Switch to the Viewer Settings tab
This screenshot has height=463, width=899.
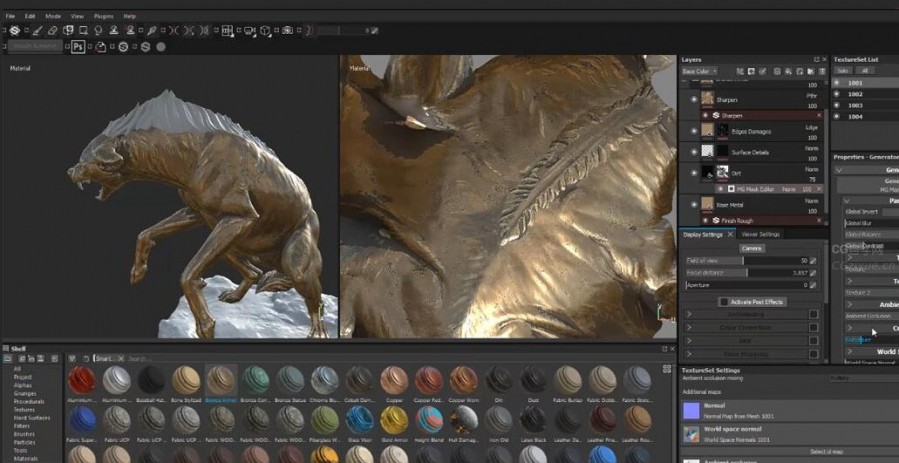click(760, 234)
